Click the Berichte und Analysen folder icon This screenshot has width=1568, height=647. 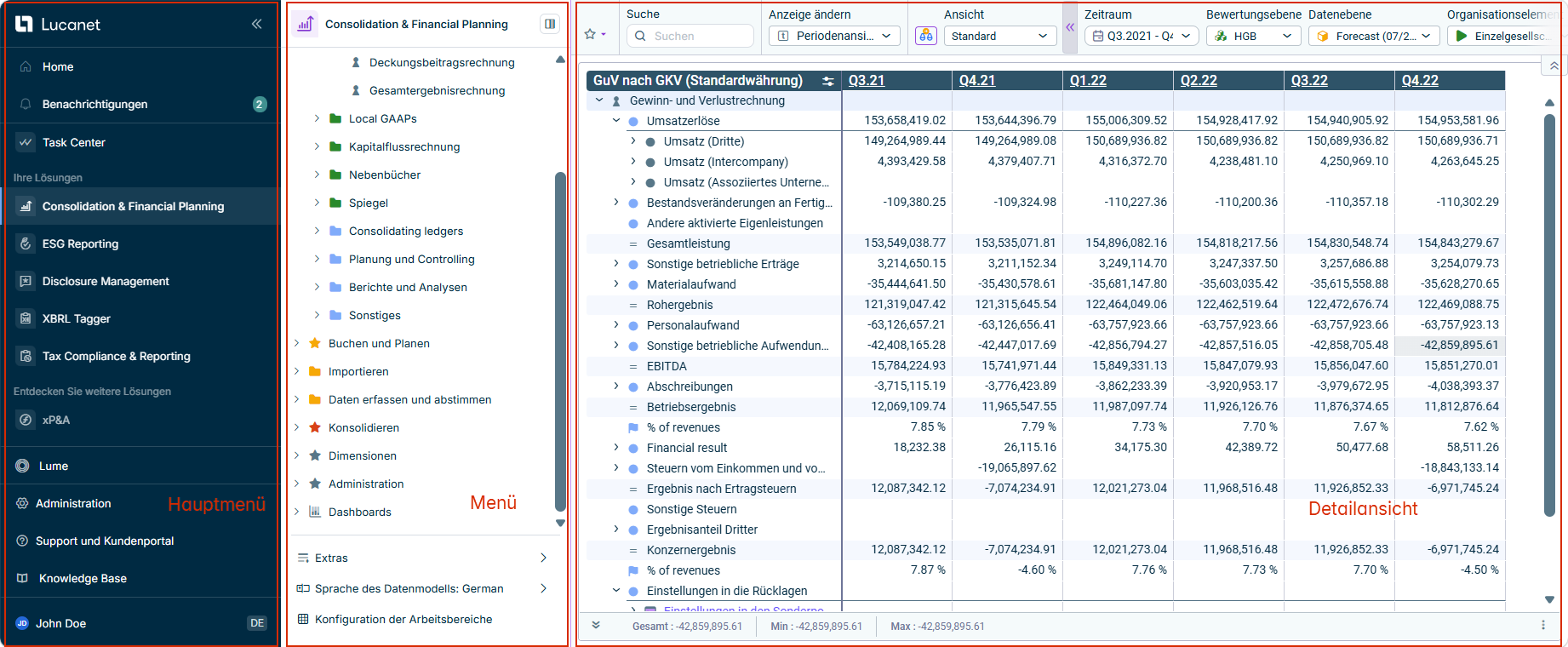click(x=335, y=287)
